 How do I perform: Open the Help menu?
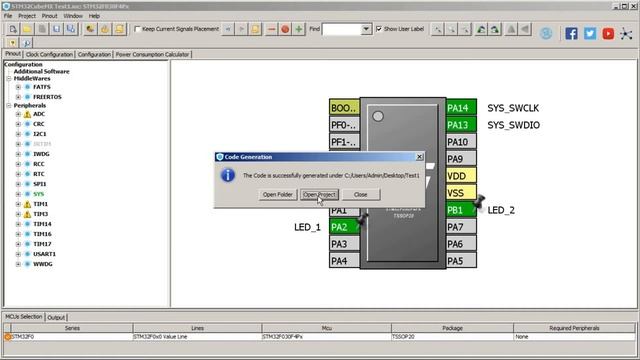tap(94, 16)
